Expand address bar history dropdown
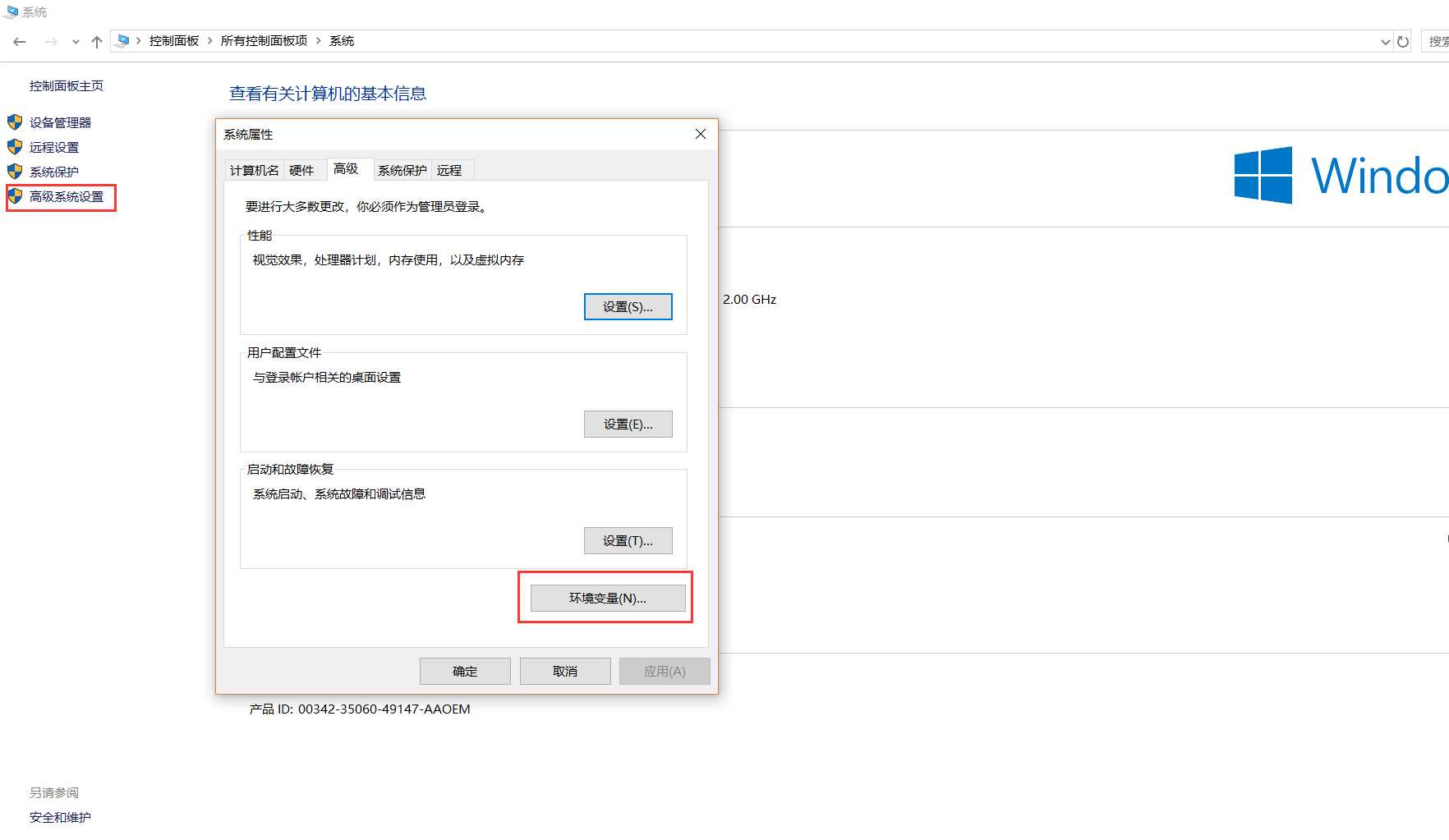1449x840 pixels. pos(1385,42)
